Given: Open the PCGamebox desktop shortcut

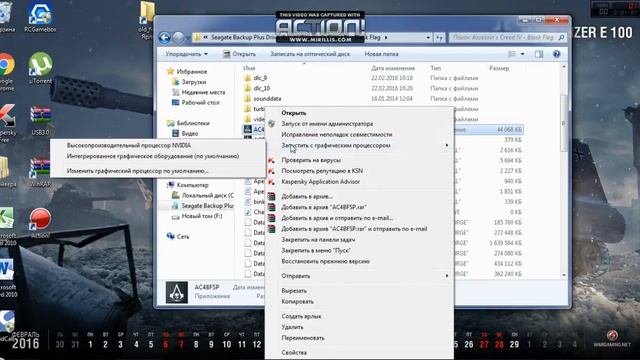Looking at the screenshot, I should click(x=40, y=16).
